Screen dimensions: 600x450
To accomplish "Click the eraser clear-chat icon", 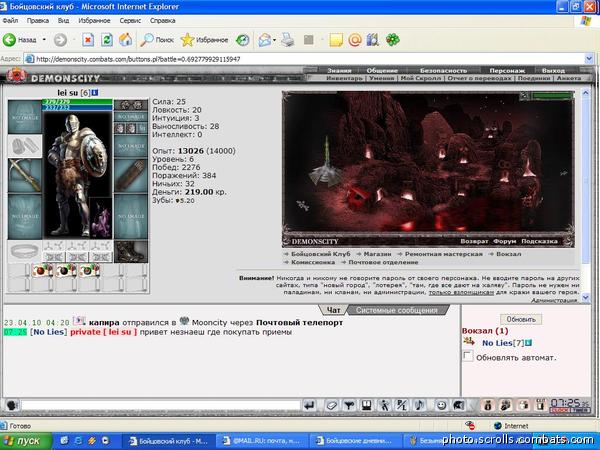I will tap(331, 405).
